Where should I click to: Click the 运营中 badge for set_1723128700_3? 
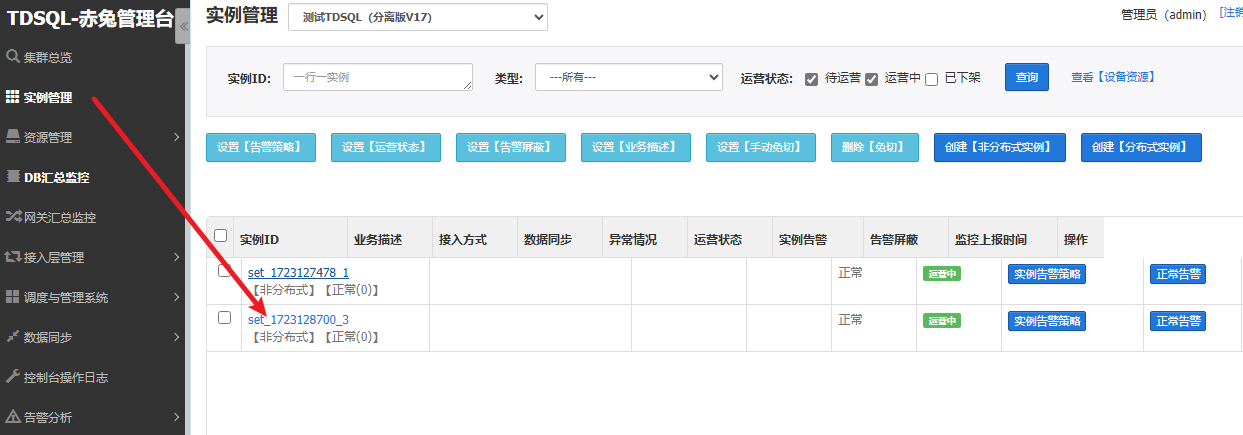click(x=941, y=320)
